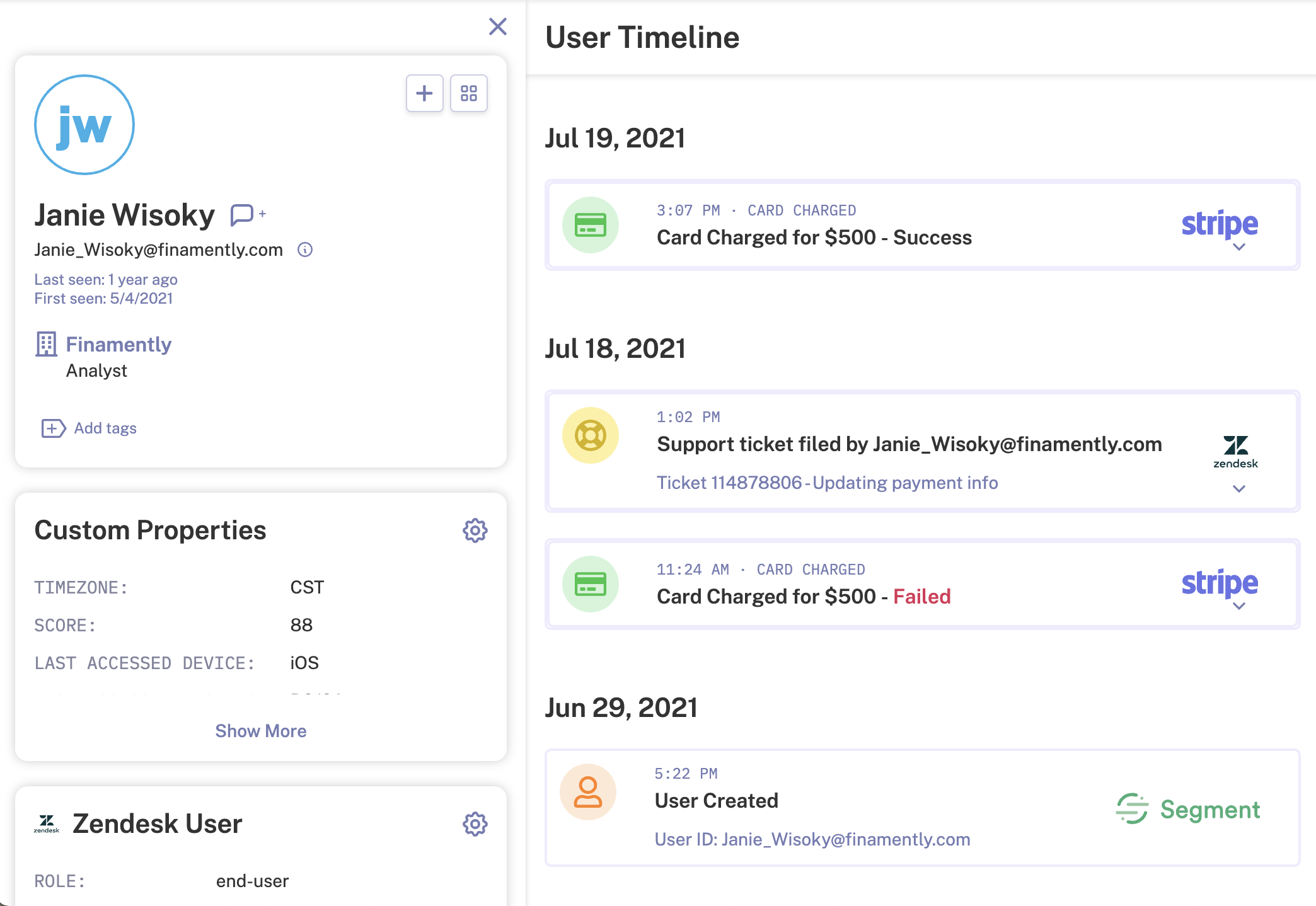The height and width of the screenshot is (906, 1316).
Task: Expand the 3:07 PM Card Charged event
Action: pos(1239,247)
